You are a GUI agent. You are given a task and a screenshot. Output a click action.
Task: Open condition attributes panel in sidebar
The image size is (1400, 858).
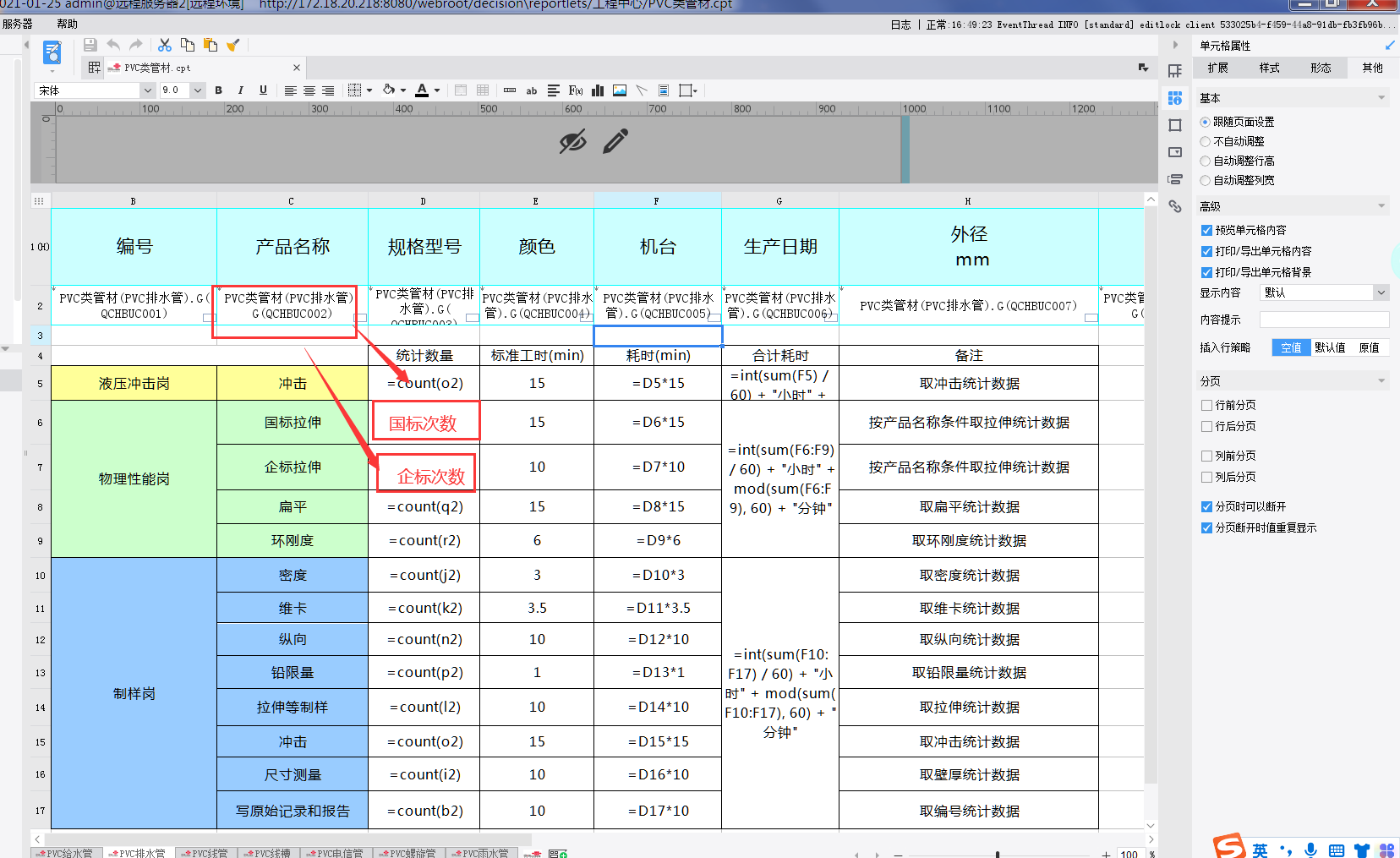1175,179
